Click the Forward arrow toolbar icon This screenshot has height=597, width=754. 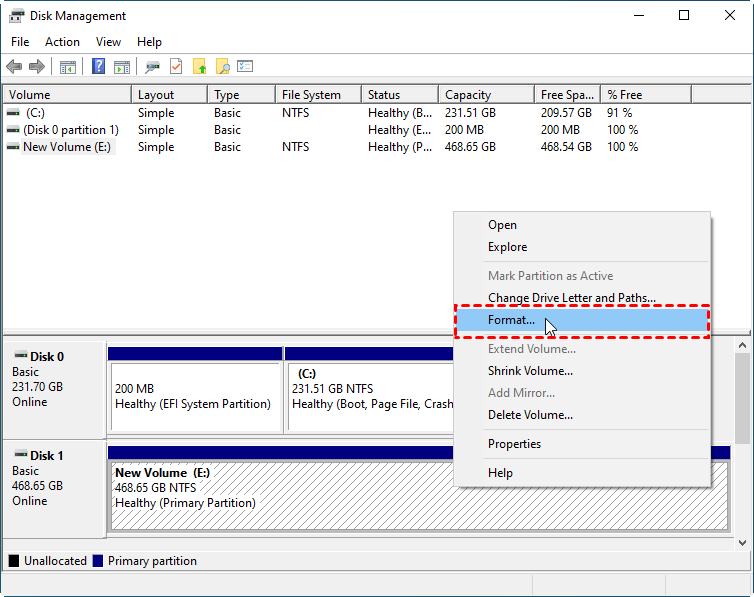(37, 67)
